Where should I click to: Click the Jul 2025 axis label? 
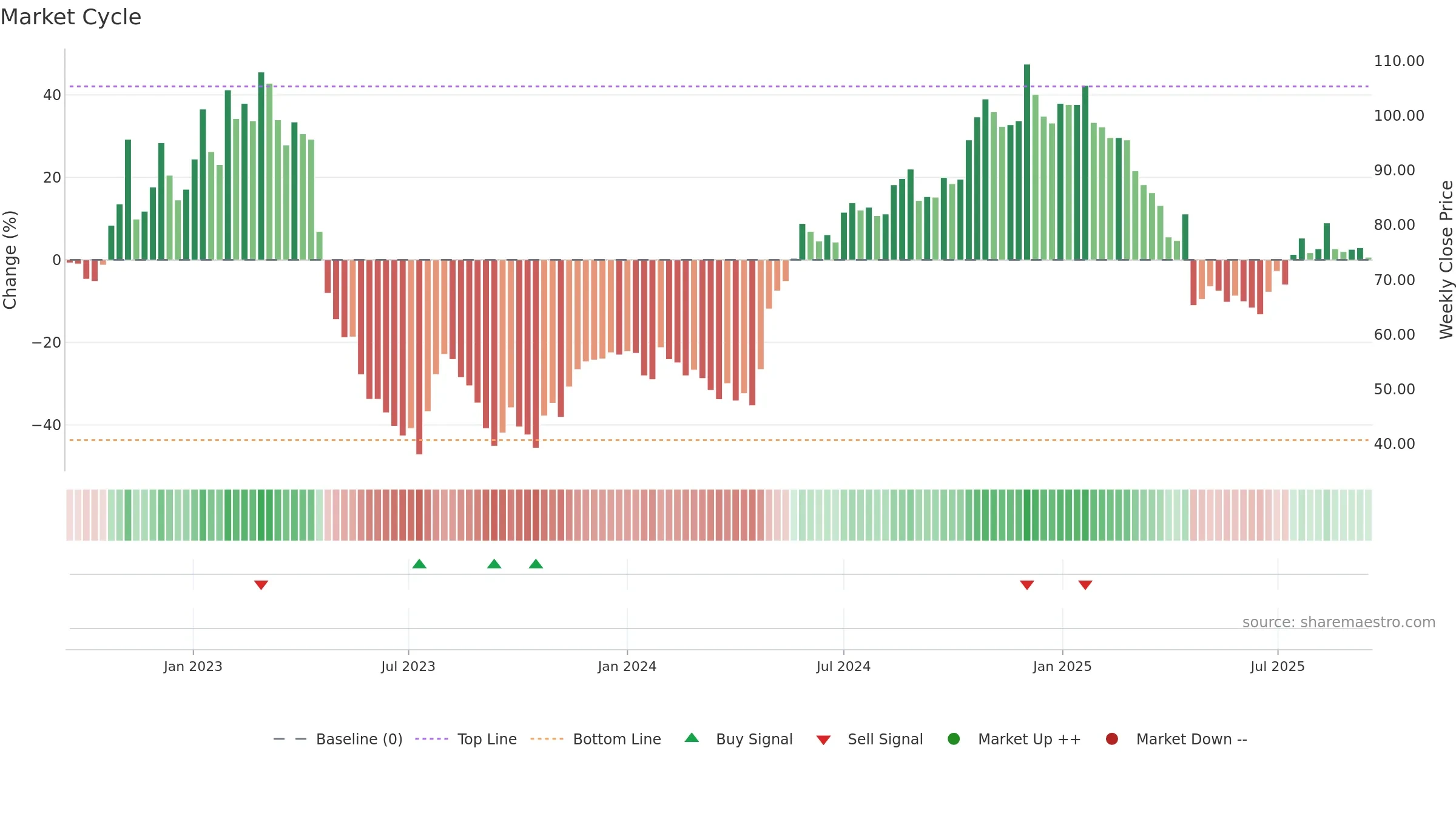pyautogui.click(x=1278, y=666)
